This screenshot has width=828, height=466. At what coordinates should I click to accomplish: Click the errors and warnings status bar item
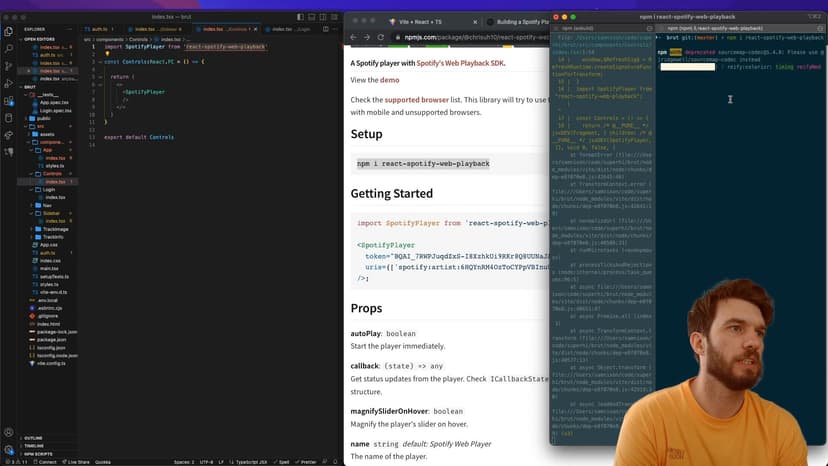tap(16, 462)
